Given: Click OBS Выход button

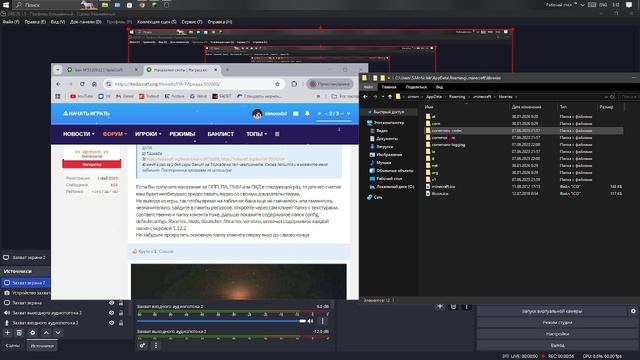Looking at the screenshot, I should (557, 345).
